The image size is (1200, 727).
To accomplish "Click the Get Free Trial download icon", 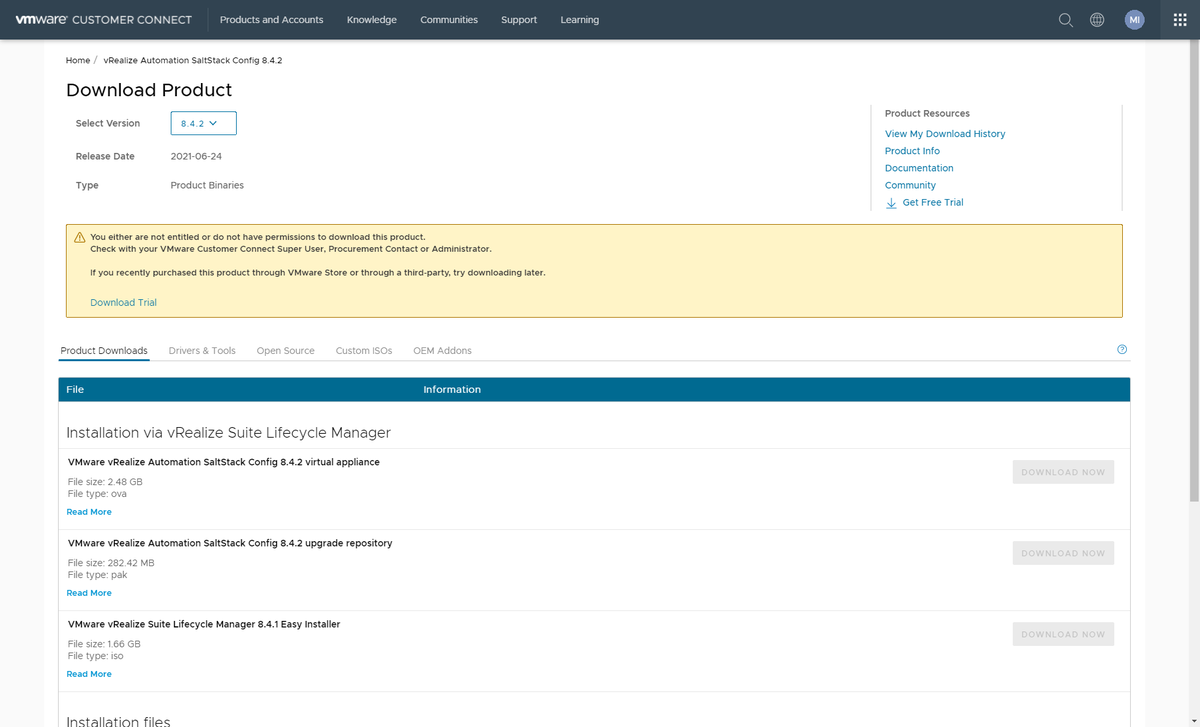I will click(x=891, y=203).
